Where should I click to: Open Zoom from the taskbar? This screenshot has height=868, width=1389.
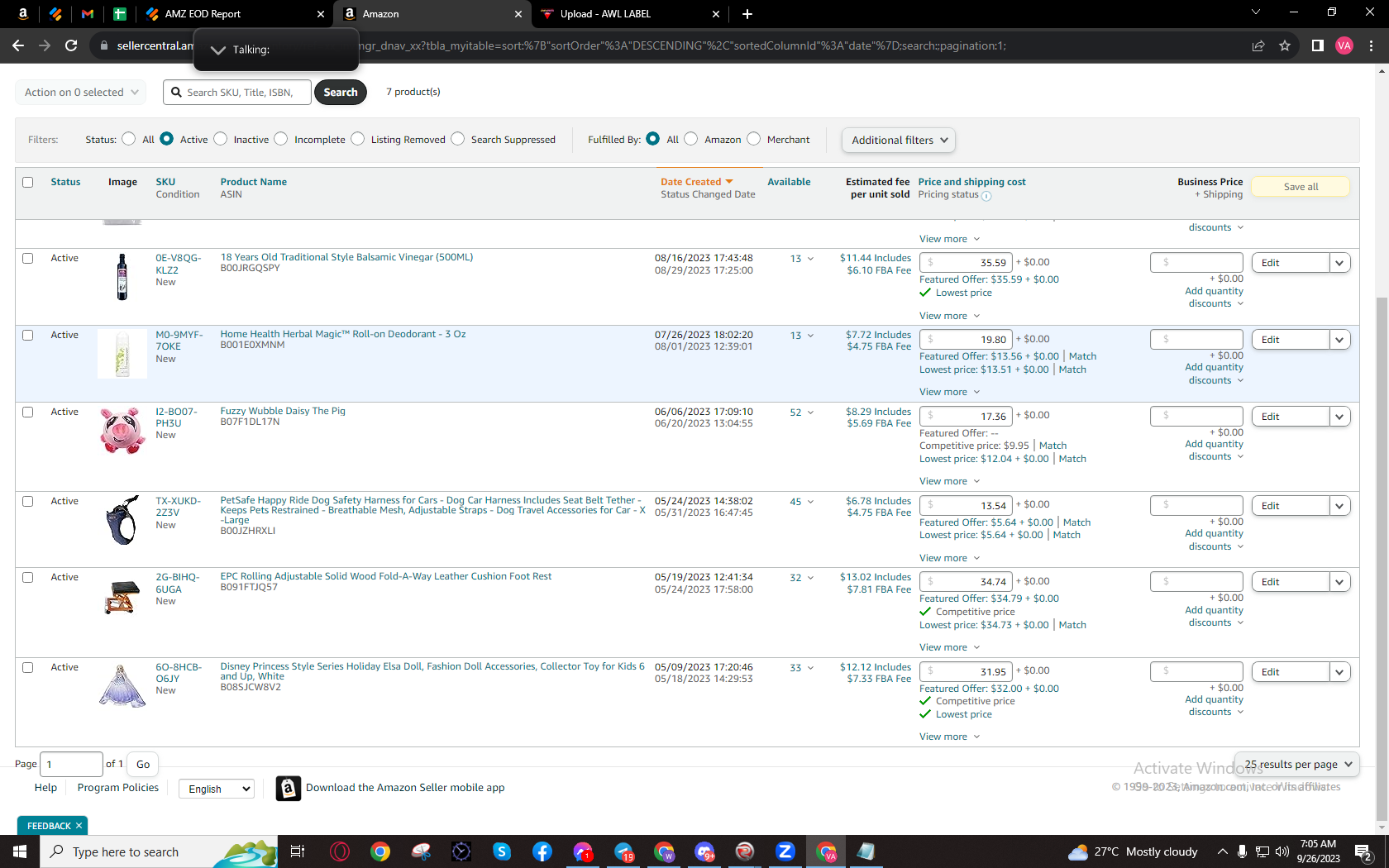click(785, 851)
